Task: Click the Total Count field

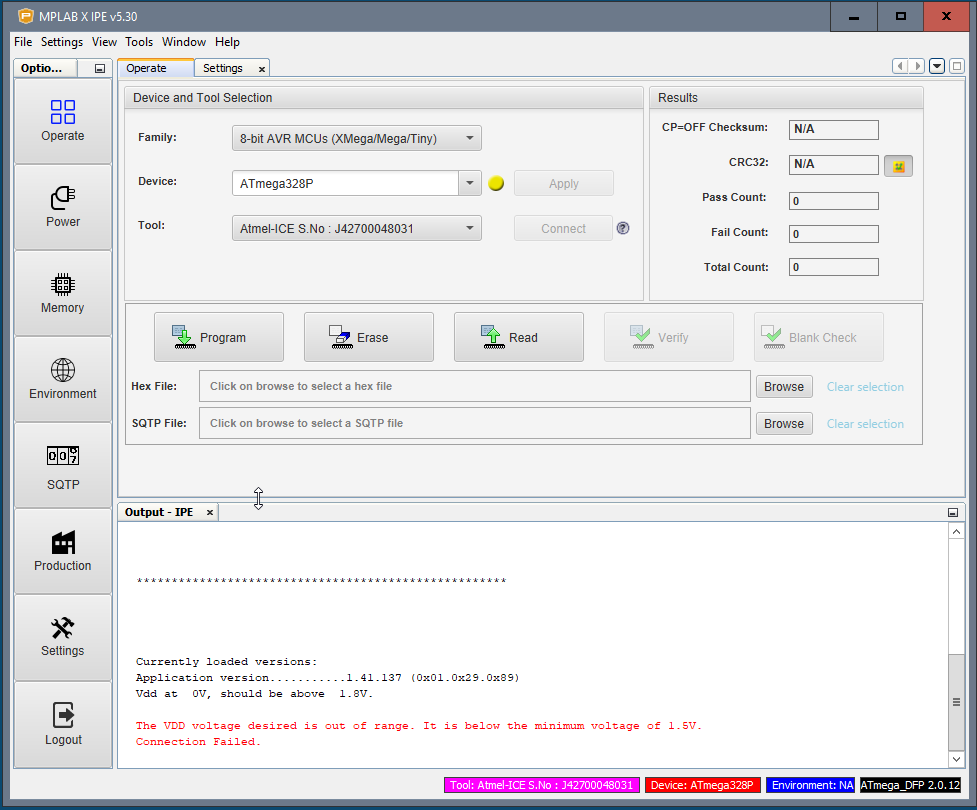Action: [x=834, y=267]
